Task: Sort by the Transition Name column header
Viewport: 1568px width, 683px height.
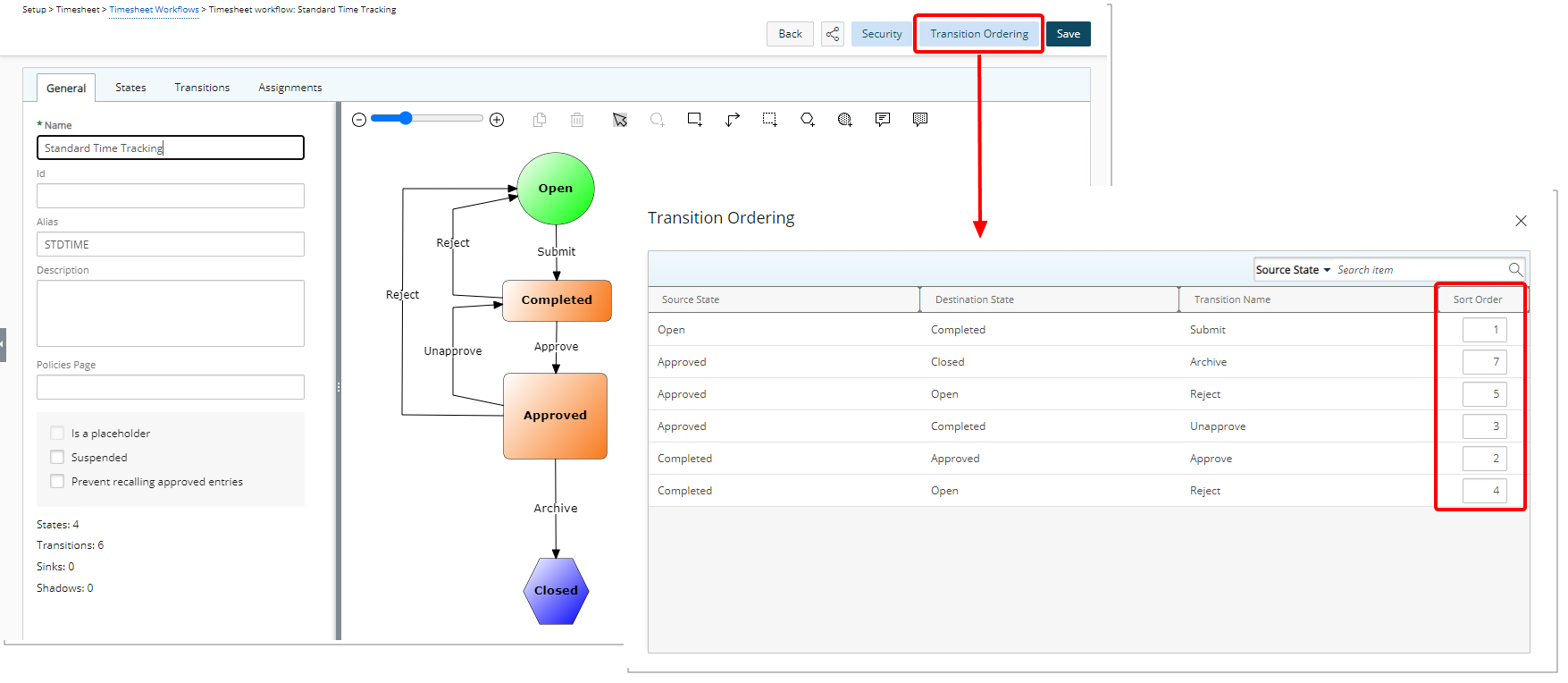Action: [x=1232, y=299]
